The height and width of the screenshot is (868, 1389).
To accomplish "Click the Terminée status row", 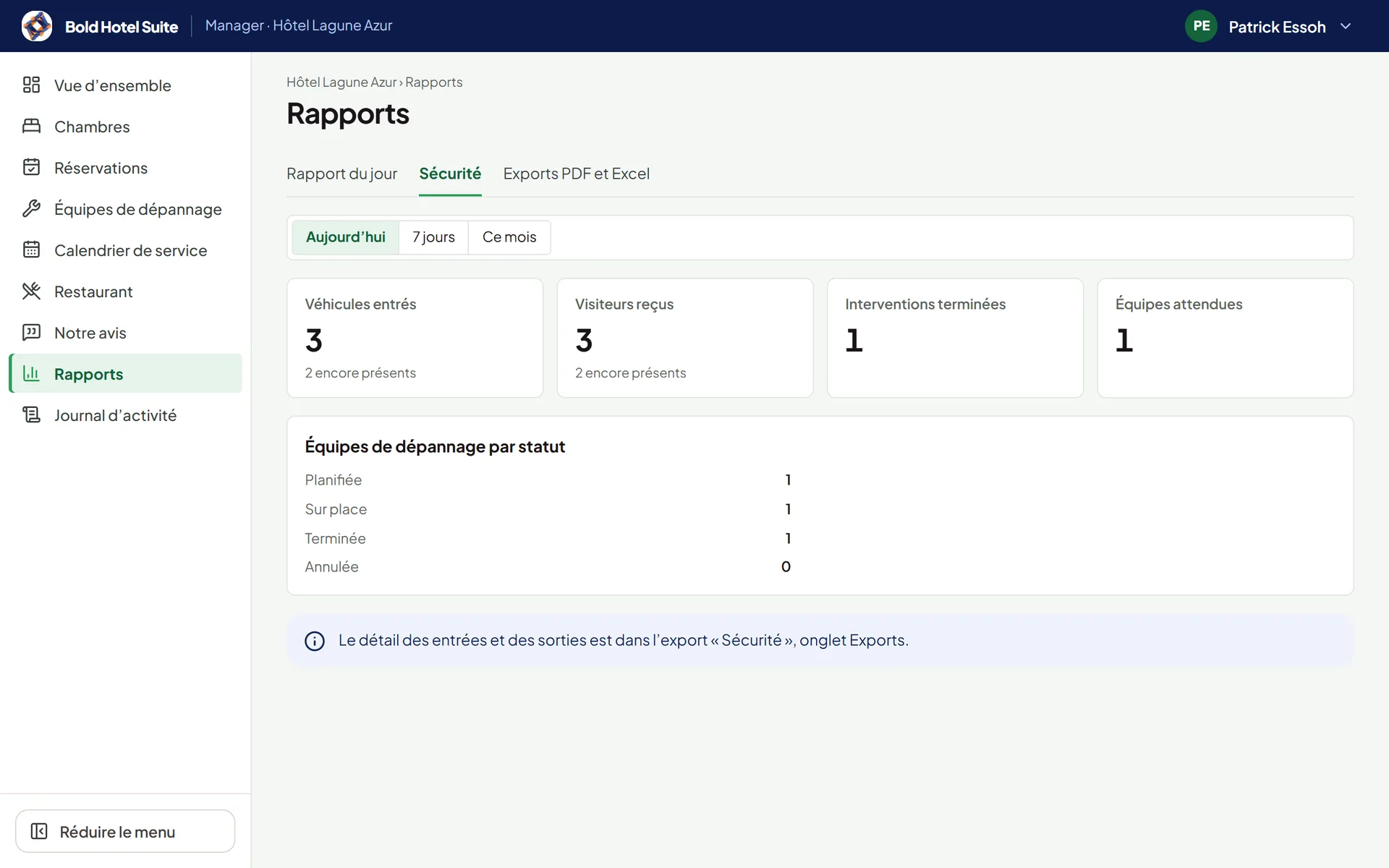I will 548,538.
